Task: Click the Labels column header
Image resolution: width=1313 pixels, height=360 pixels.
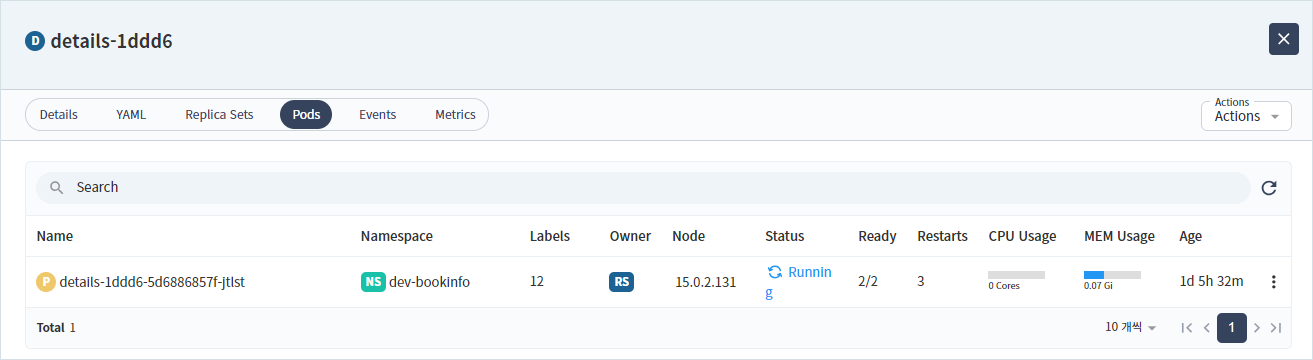Action: tap(550, 236)
